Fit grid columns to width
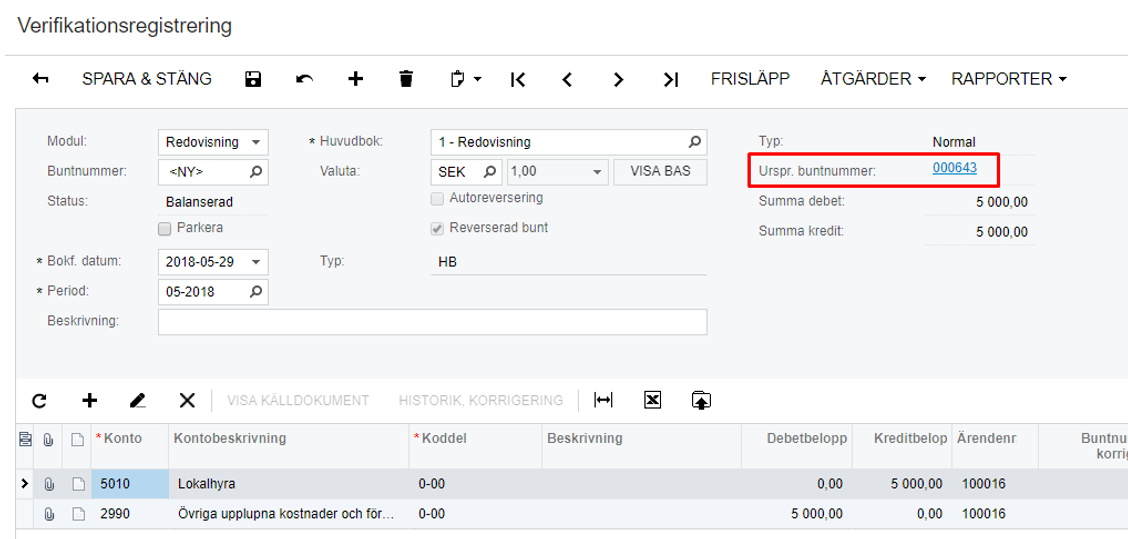This screenshot has height=539, width=1128. point(603,401)
